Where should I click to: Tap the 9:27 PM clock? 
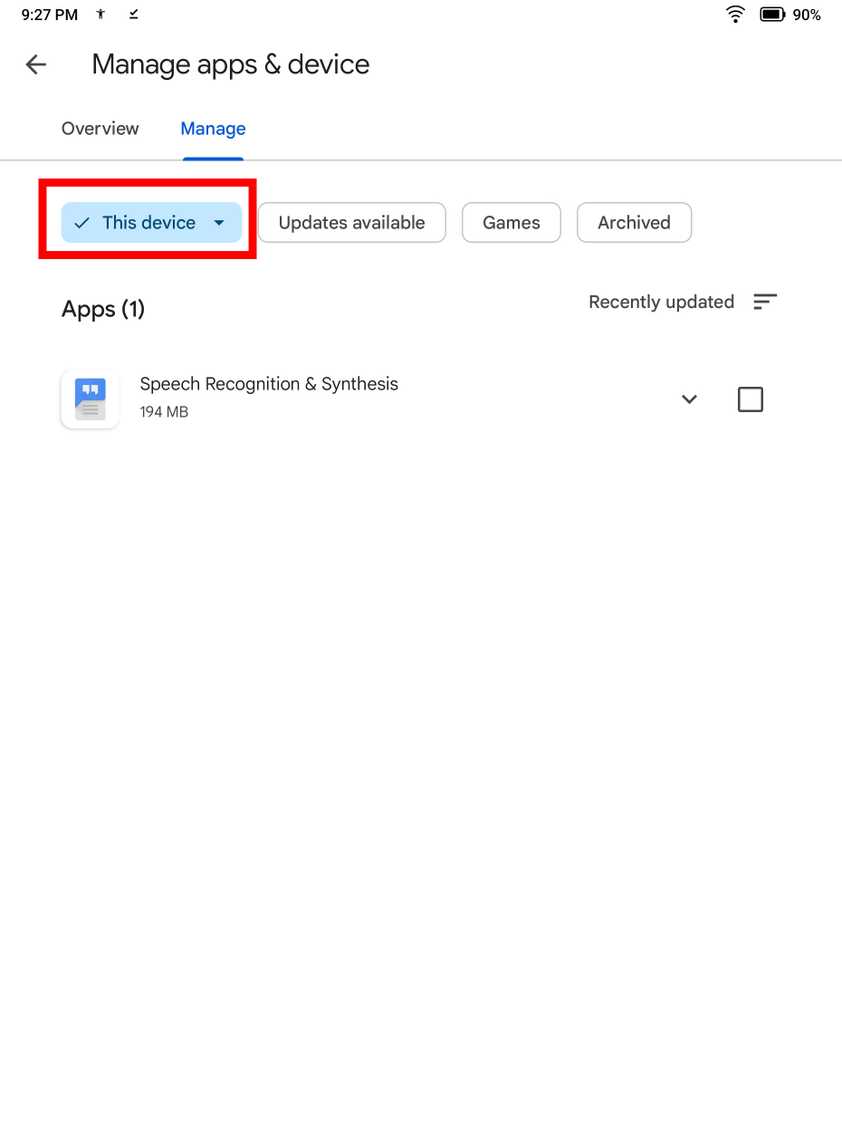click(49, 14)
